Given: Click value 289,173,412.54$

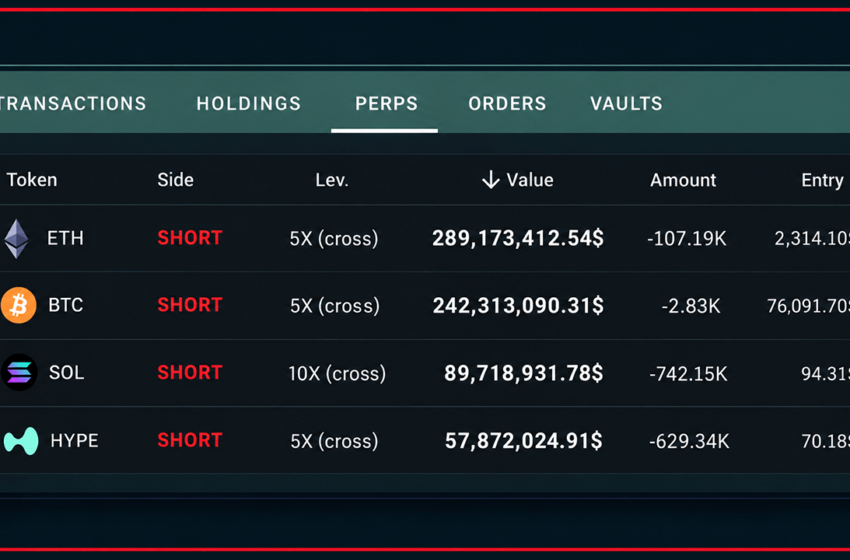Looking at the screenshot, I should pyautogui.click(x=518, y=239).
